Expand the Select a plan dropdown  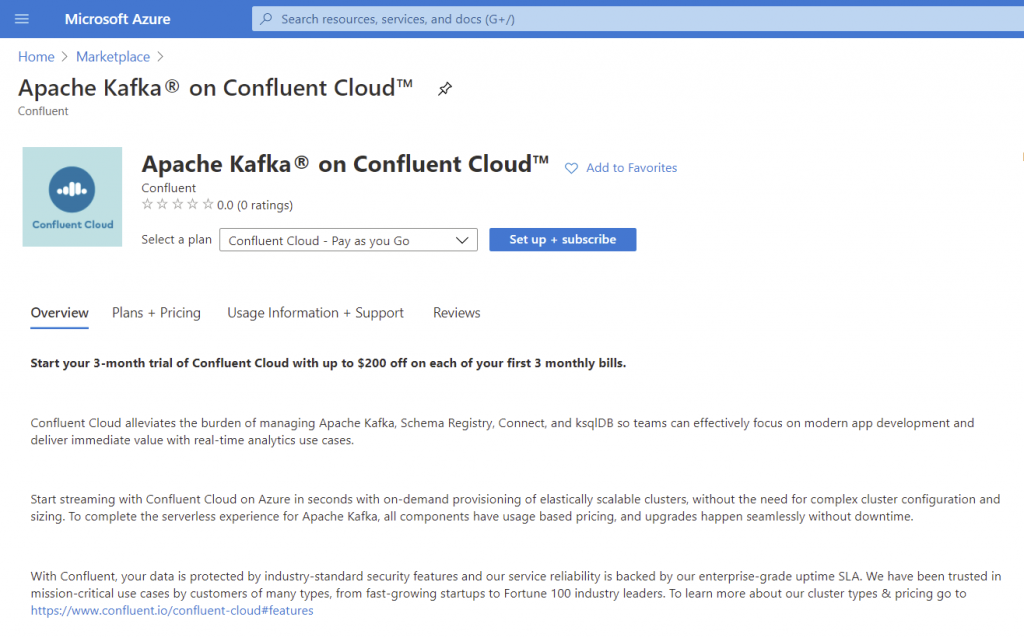coord(348,240)
